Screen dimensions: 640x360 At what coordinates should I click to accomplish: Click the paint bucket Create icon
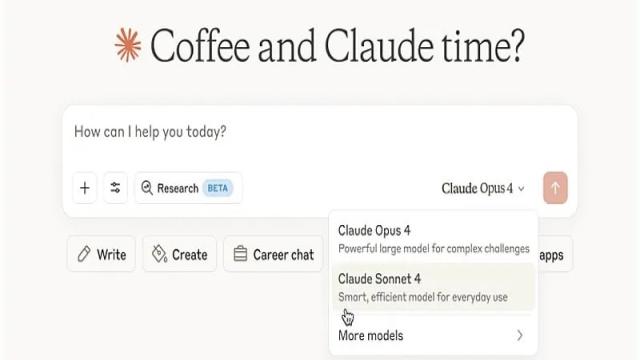[x=159, y=254]
